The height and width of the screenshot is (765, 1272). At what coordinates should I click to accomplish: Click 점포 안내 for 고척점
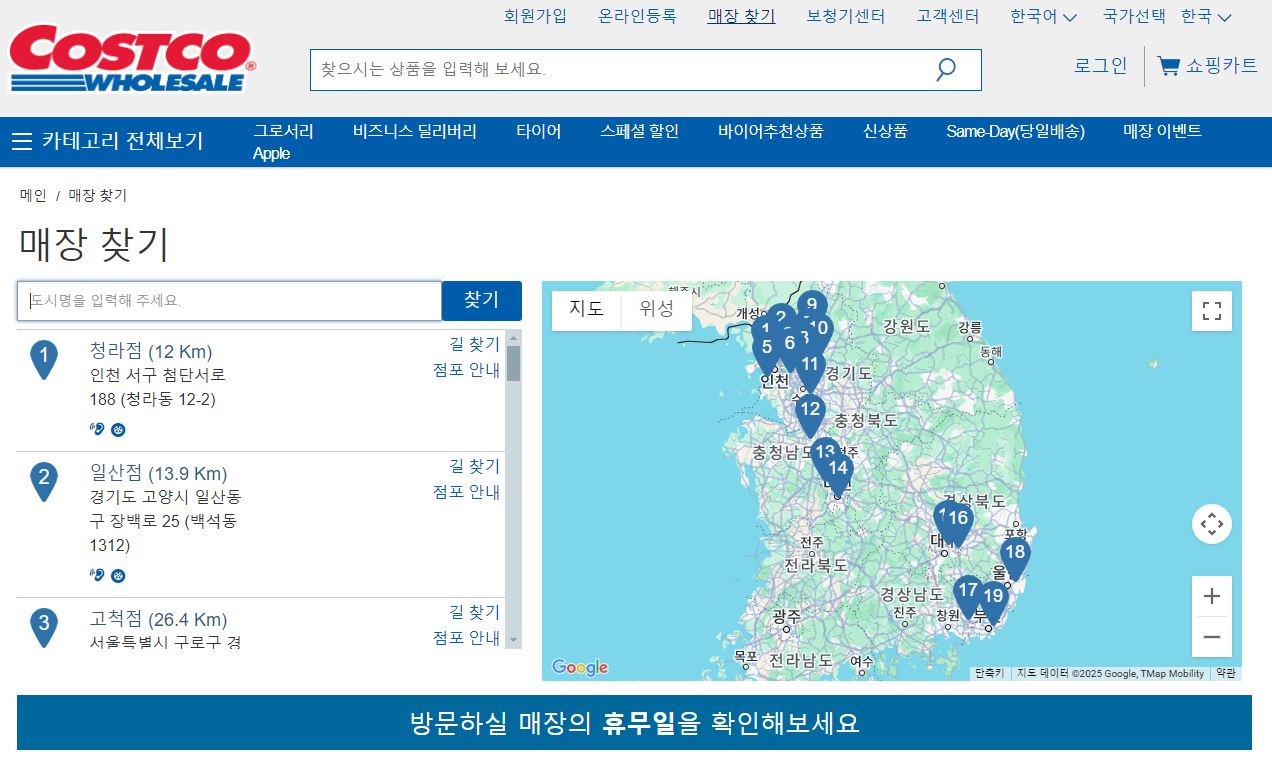[466, 638]
